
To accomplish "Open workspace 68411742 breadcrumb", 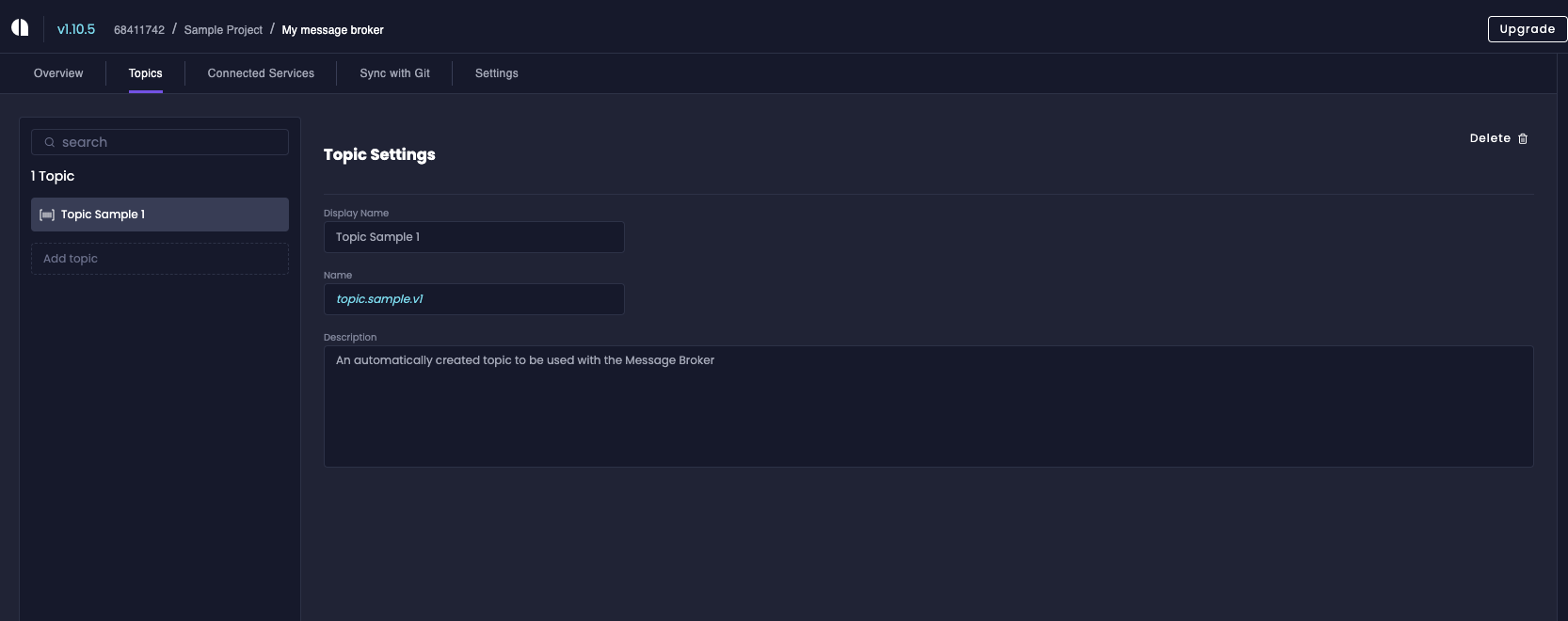I will [x=139, y=30].
